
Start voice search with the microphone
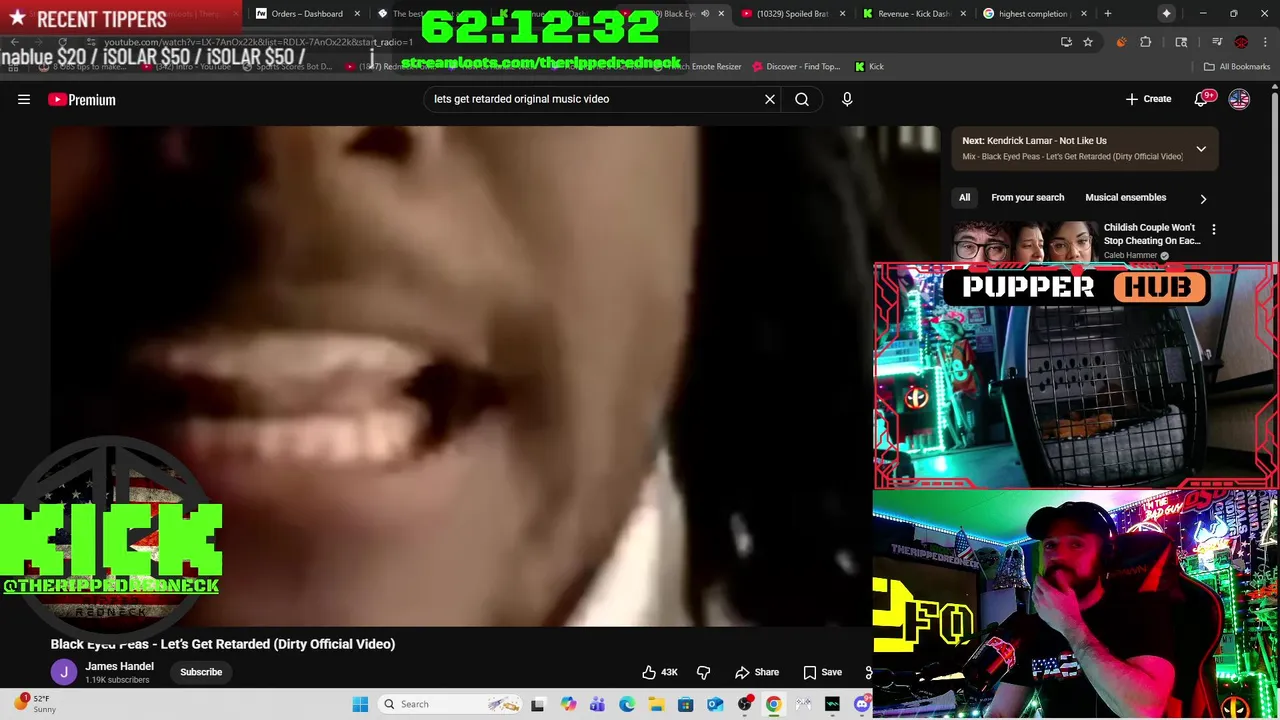point(847,99)
